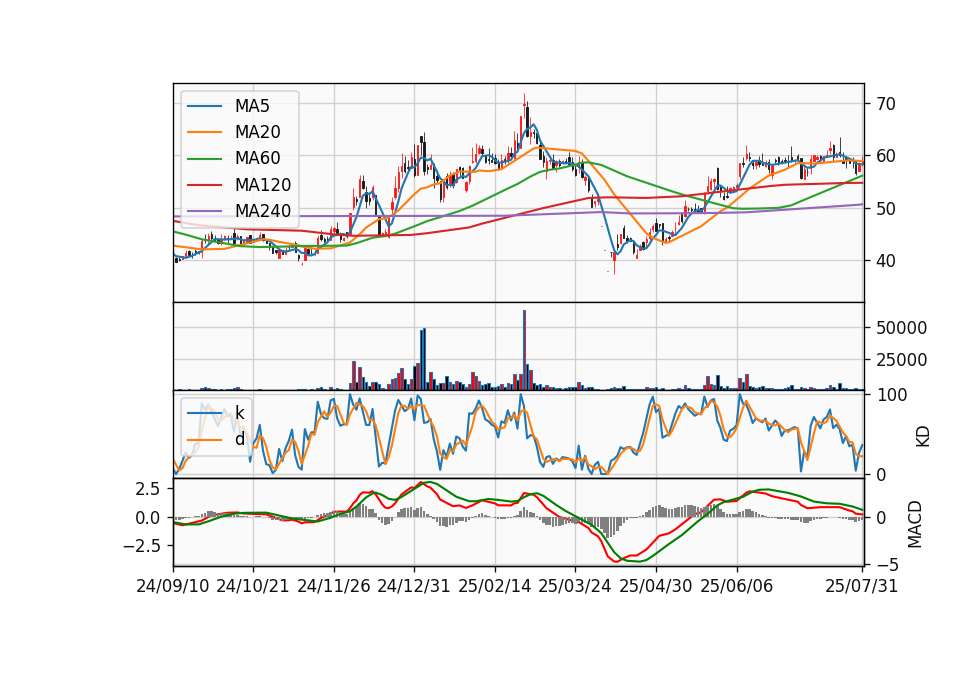Click the 24/12/31 date axis label

tap(414, 586)
